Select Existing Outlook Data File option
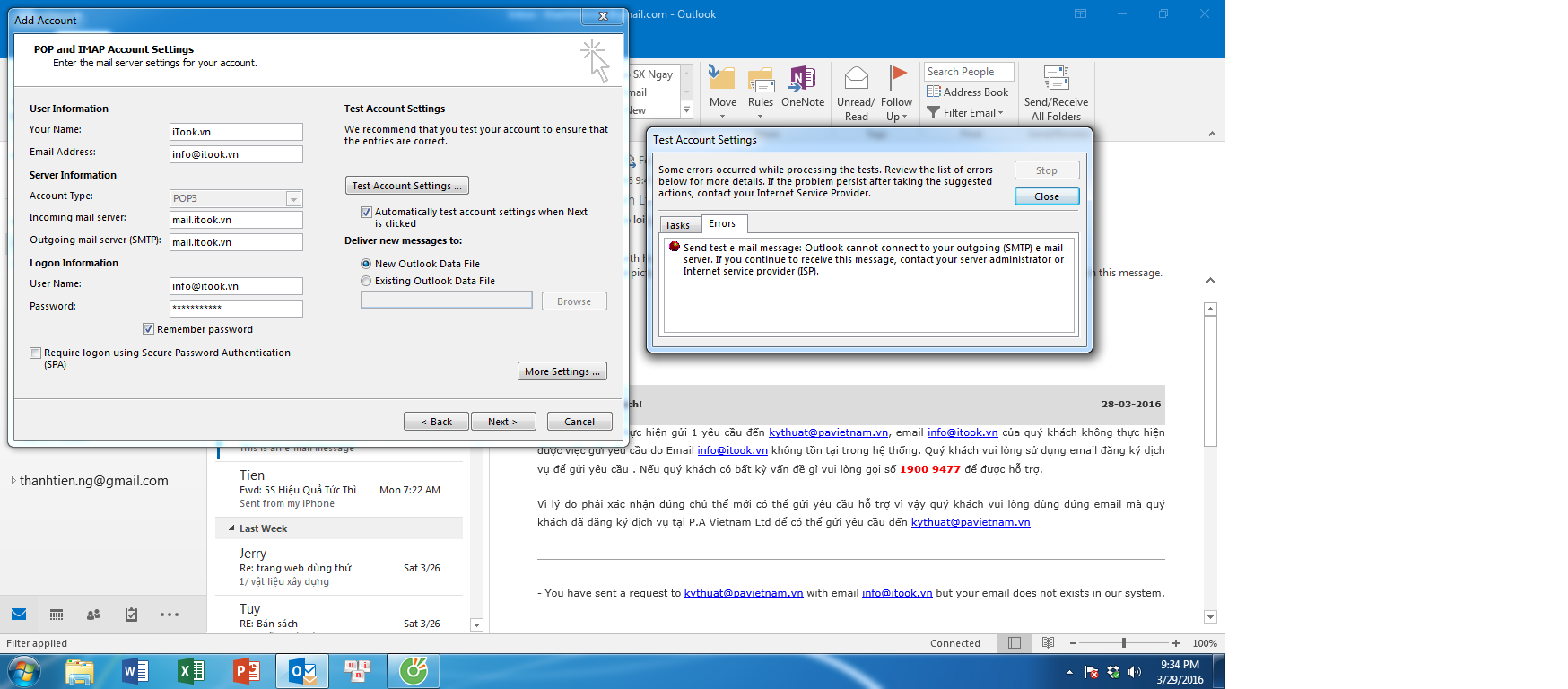This screenshot has height=689, width=1568. pyautogui.click(x=366, y=281)
